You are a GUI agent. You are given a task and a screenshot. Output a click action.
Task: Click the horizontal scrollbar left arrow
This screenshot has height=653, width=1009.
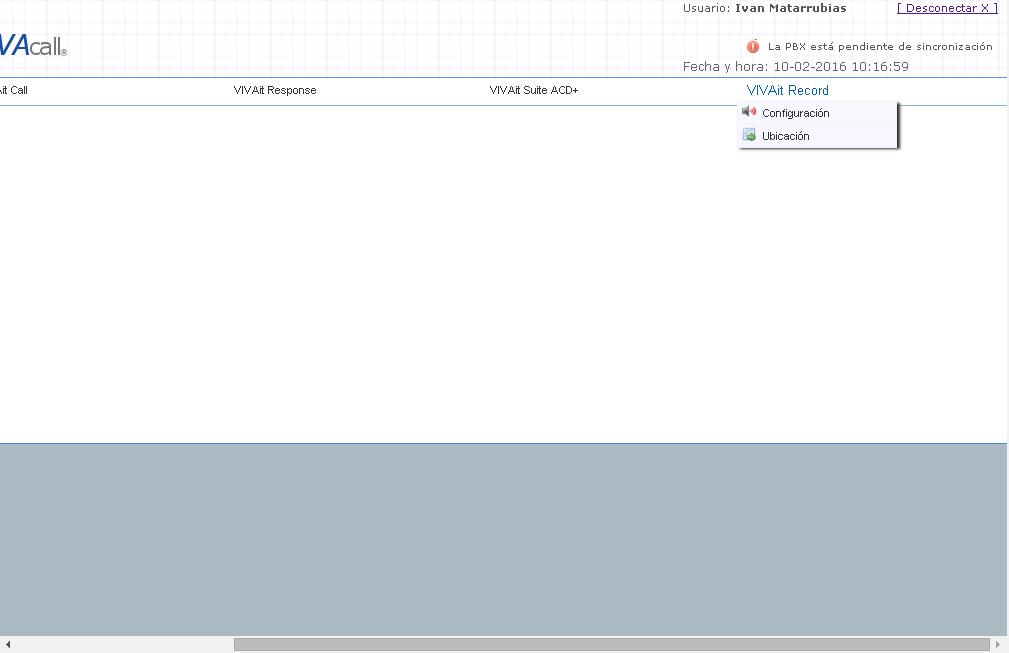pos(8,645)
